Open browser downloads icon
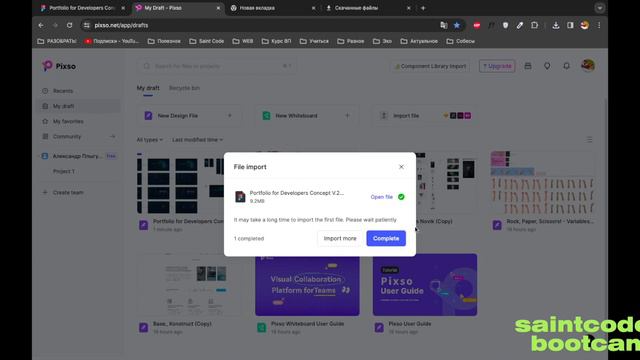 556,25
